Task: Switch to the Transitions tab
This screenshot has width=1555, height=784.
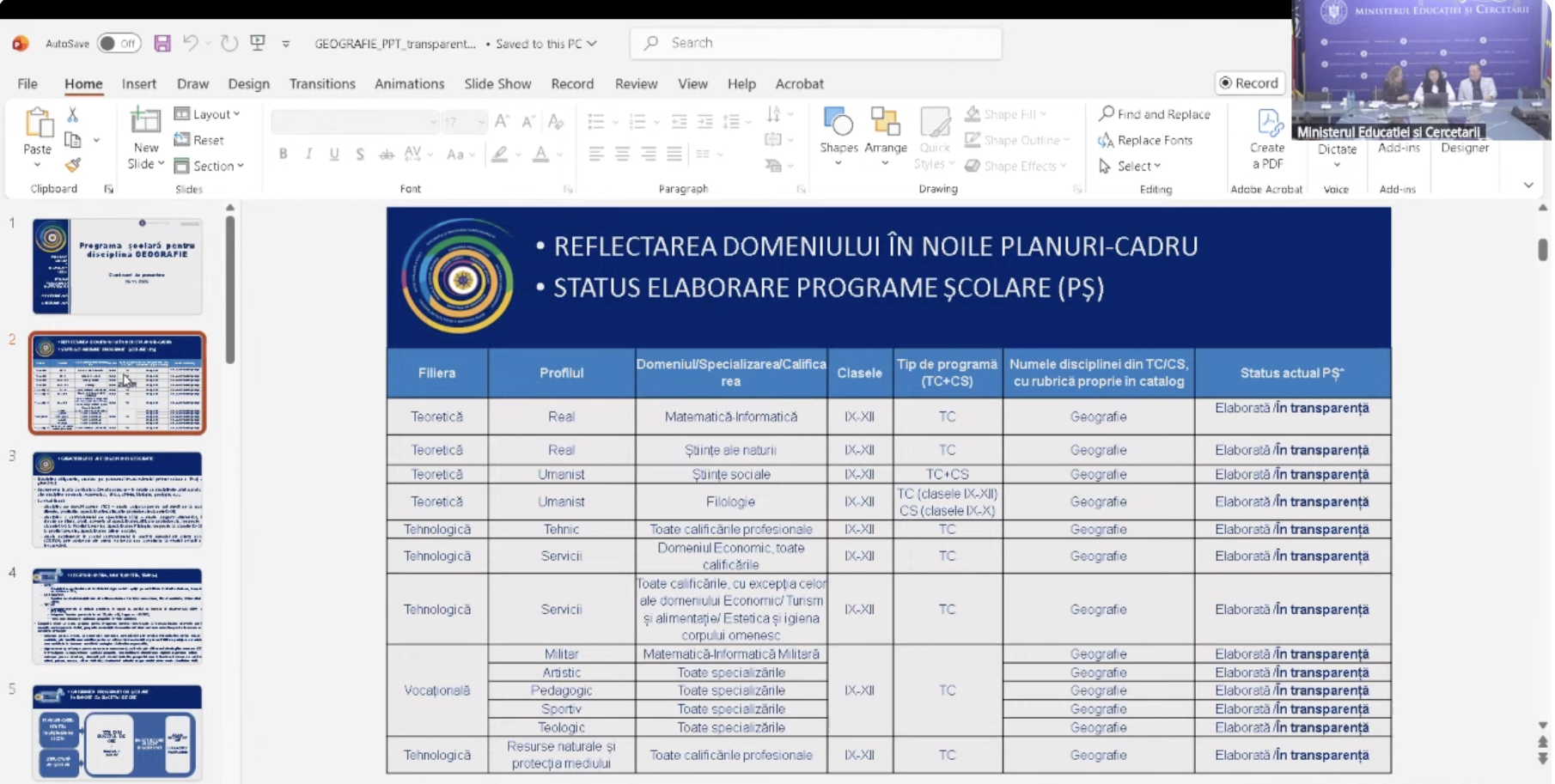Action: click(x=322, y=83)
